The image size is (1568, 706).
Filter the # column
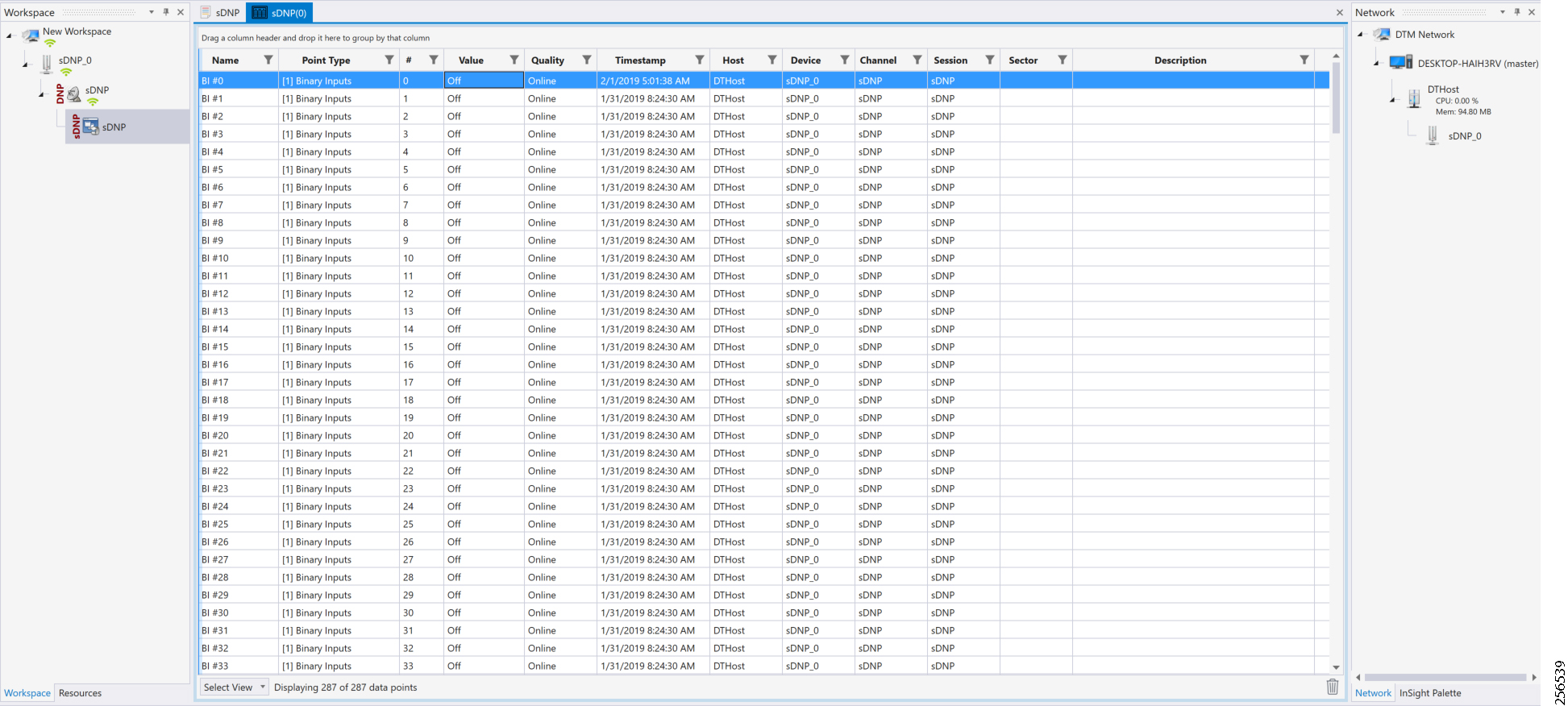coord(434,60)
